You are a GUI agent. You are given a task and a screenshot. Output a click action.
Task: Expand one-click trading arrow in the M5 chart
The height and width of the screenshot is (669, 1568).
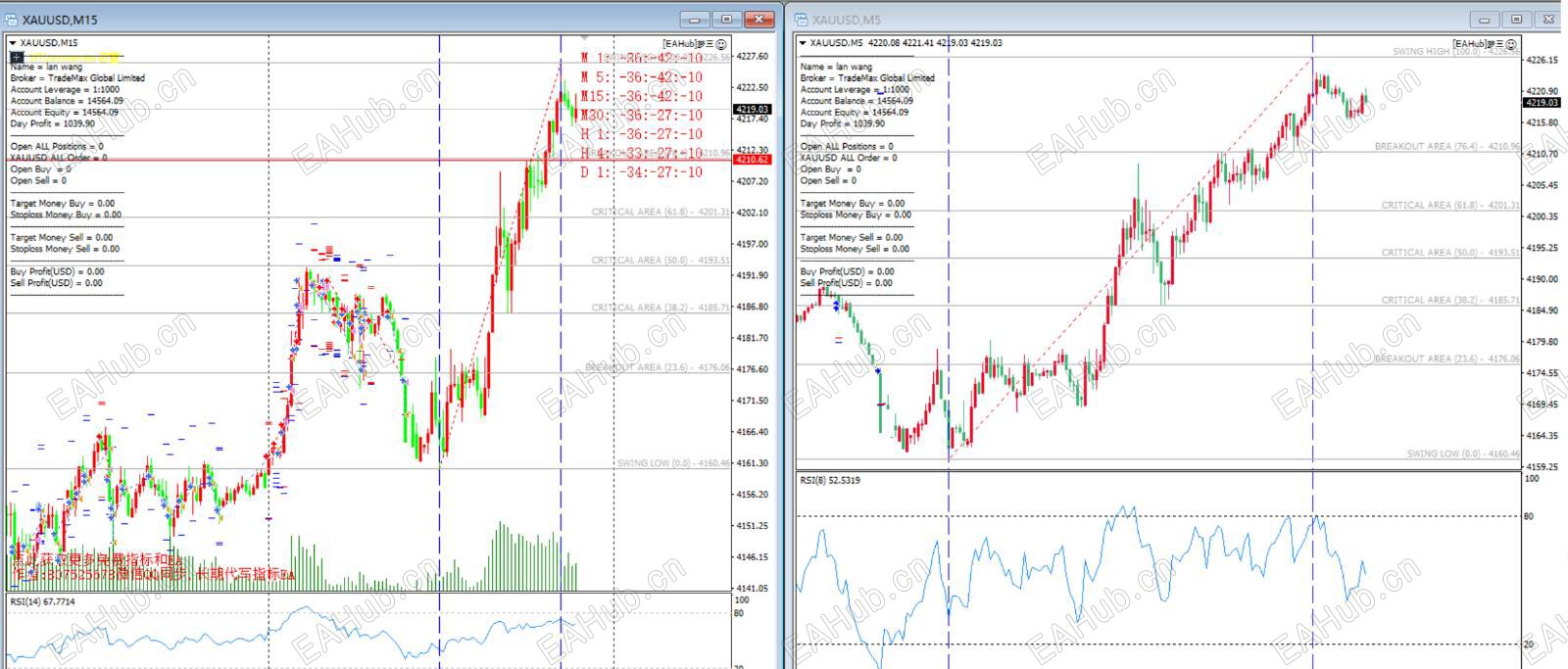[803, 43]
